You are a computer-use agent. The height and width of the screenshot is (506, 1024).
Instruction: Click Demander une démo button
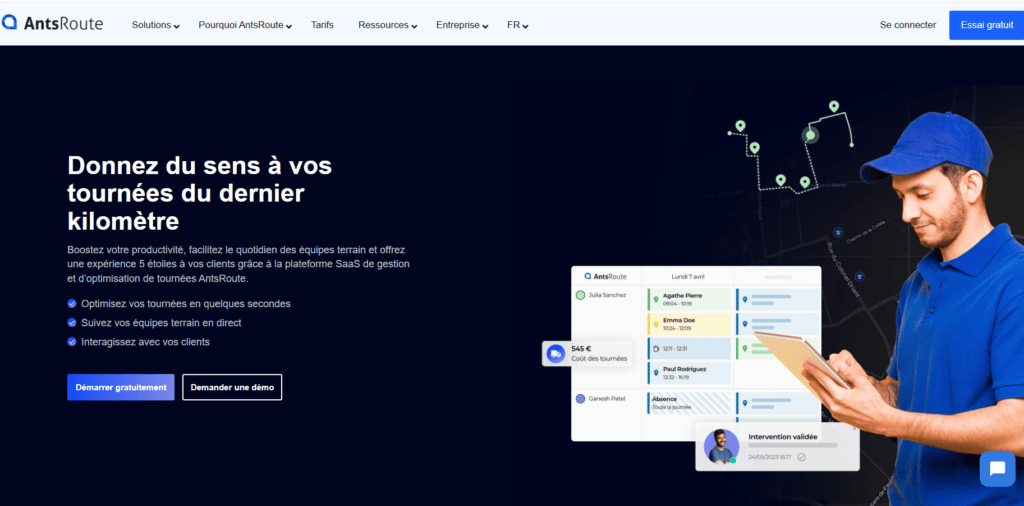(x=232, y=387)
